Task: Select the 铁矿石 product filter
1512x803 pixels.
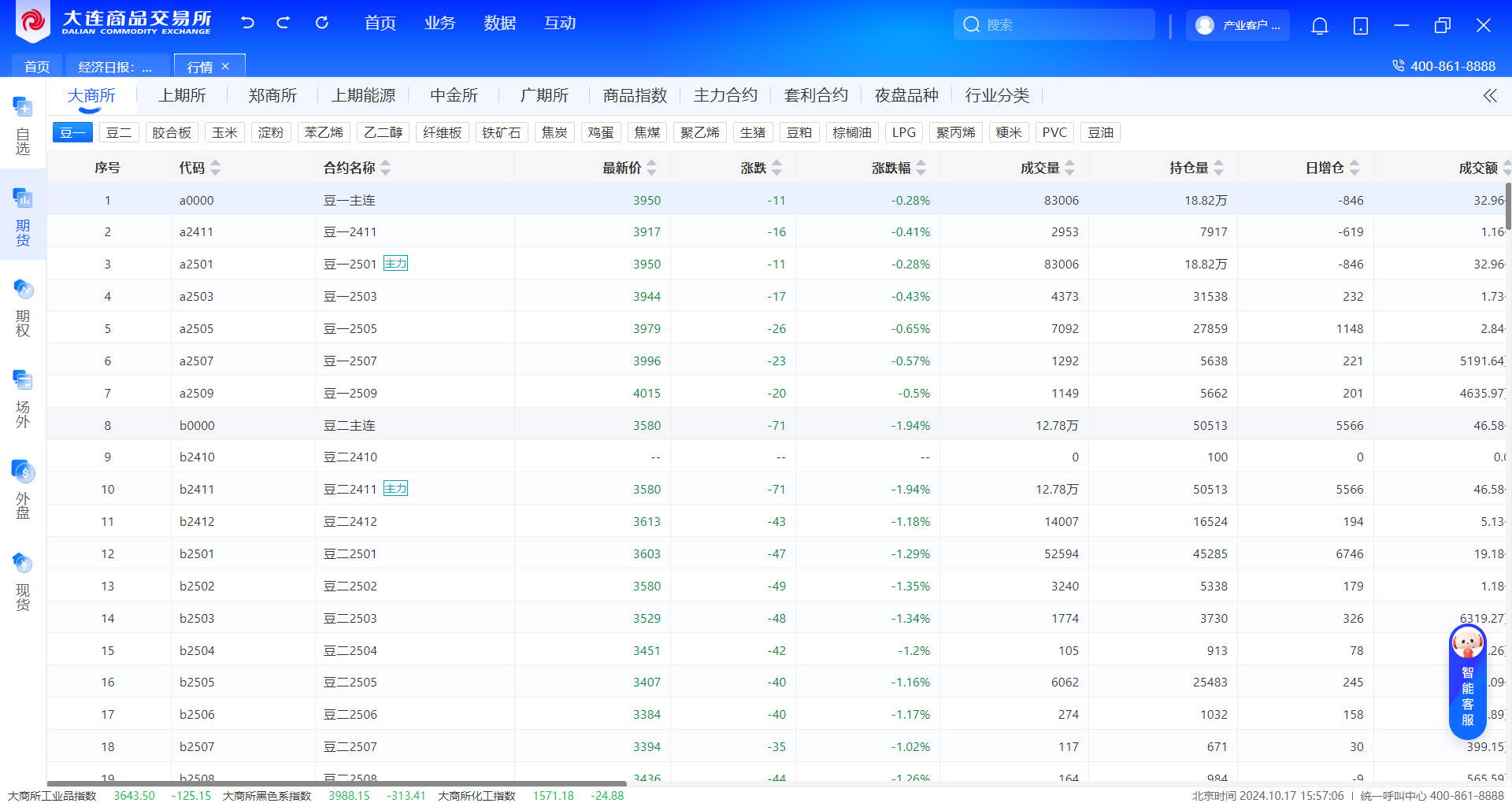Action: pyautogui.click(x=502, y=132)
